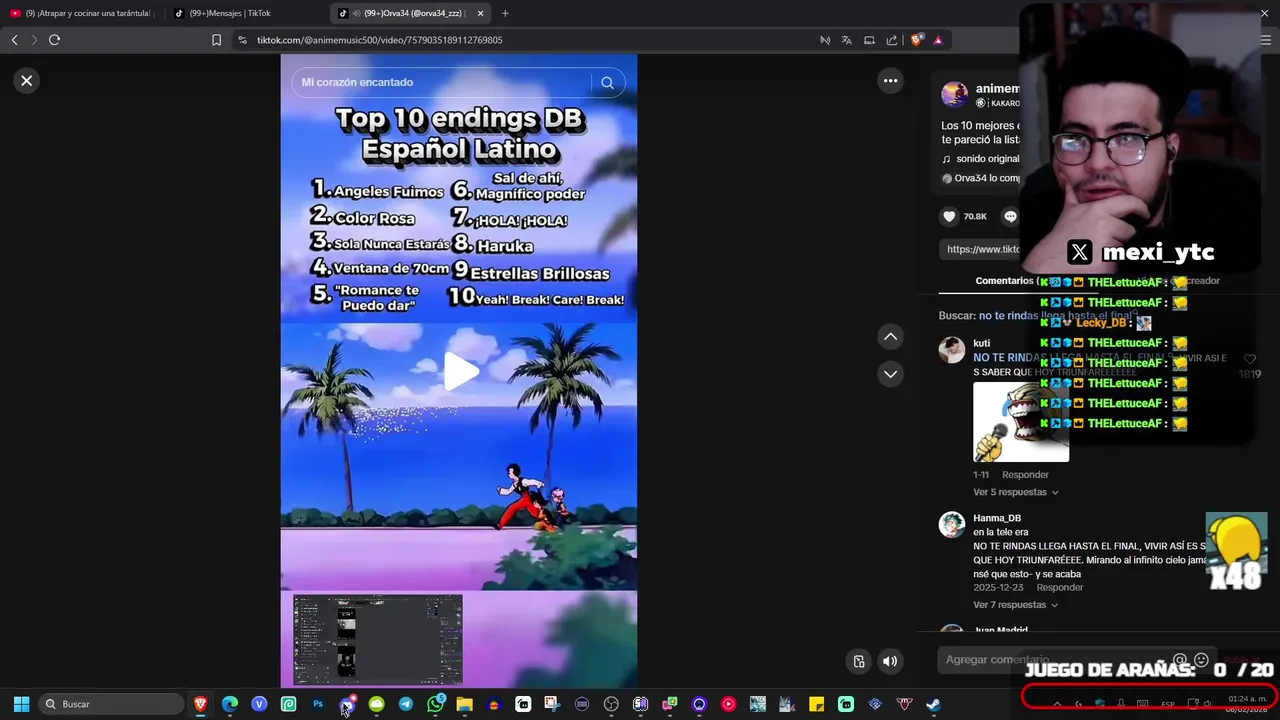Click search link 'no te rindas llega hasta el final'
This screenshot has height=720, width=1280.
click(x=1058, y=316)
